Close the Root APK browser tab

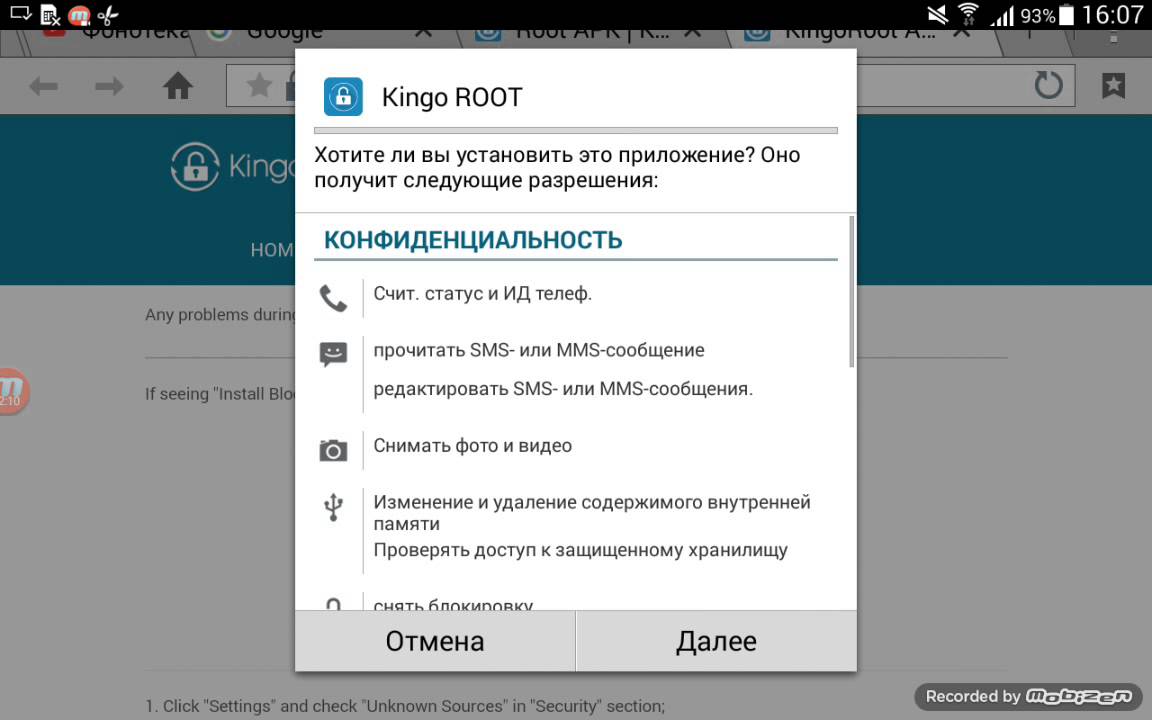click(x=692, y=34)
